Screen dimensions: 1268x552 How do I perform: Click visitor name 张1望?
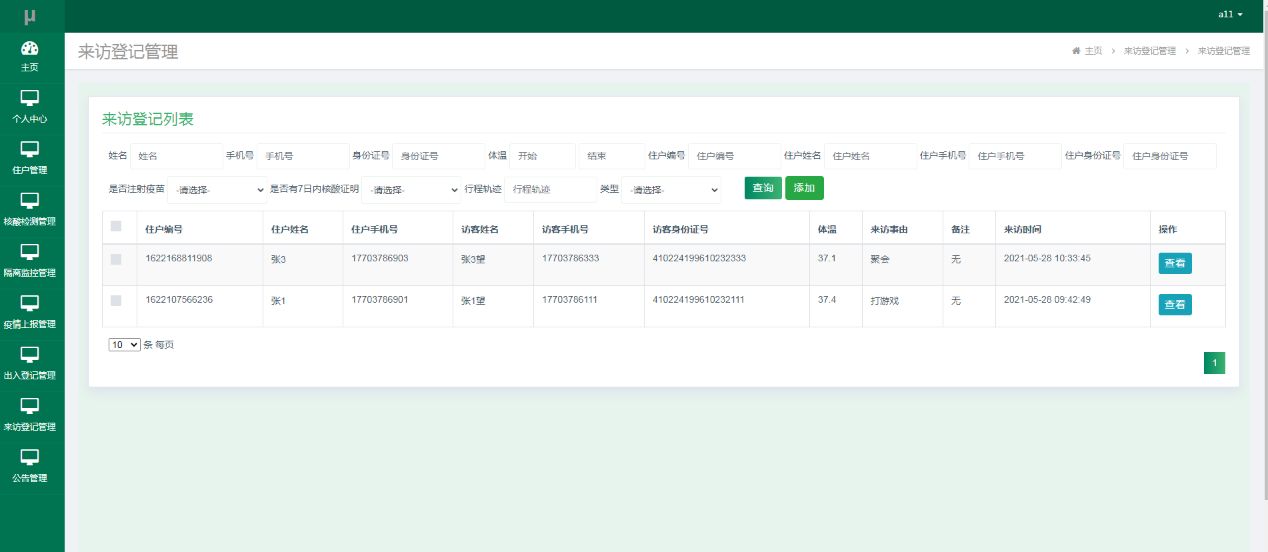[x=473, y=300]
